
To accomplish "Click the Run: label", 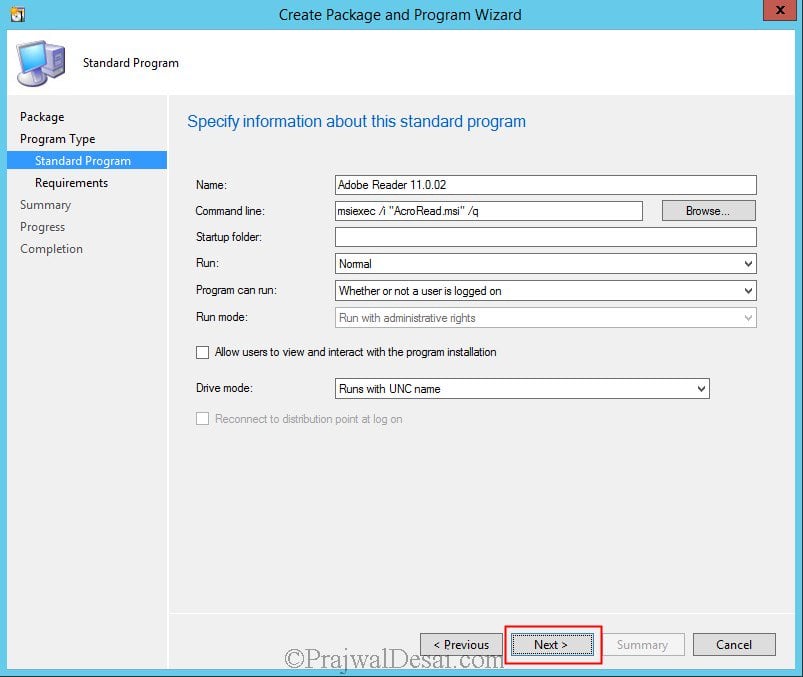I will point(207,263).
